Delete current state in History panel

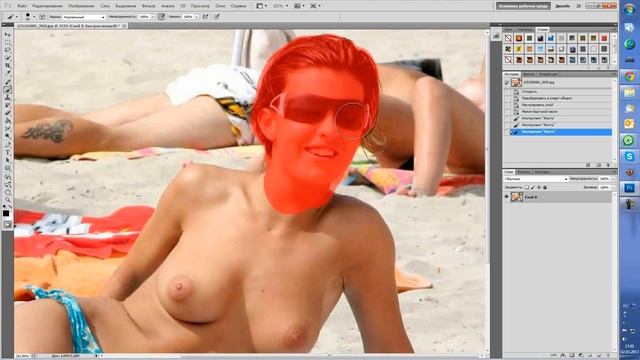point(608,165)
